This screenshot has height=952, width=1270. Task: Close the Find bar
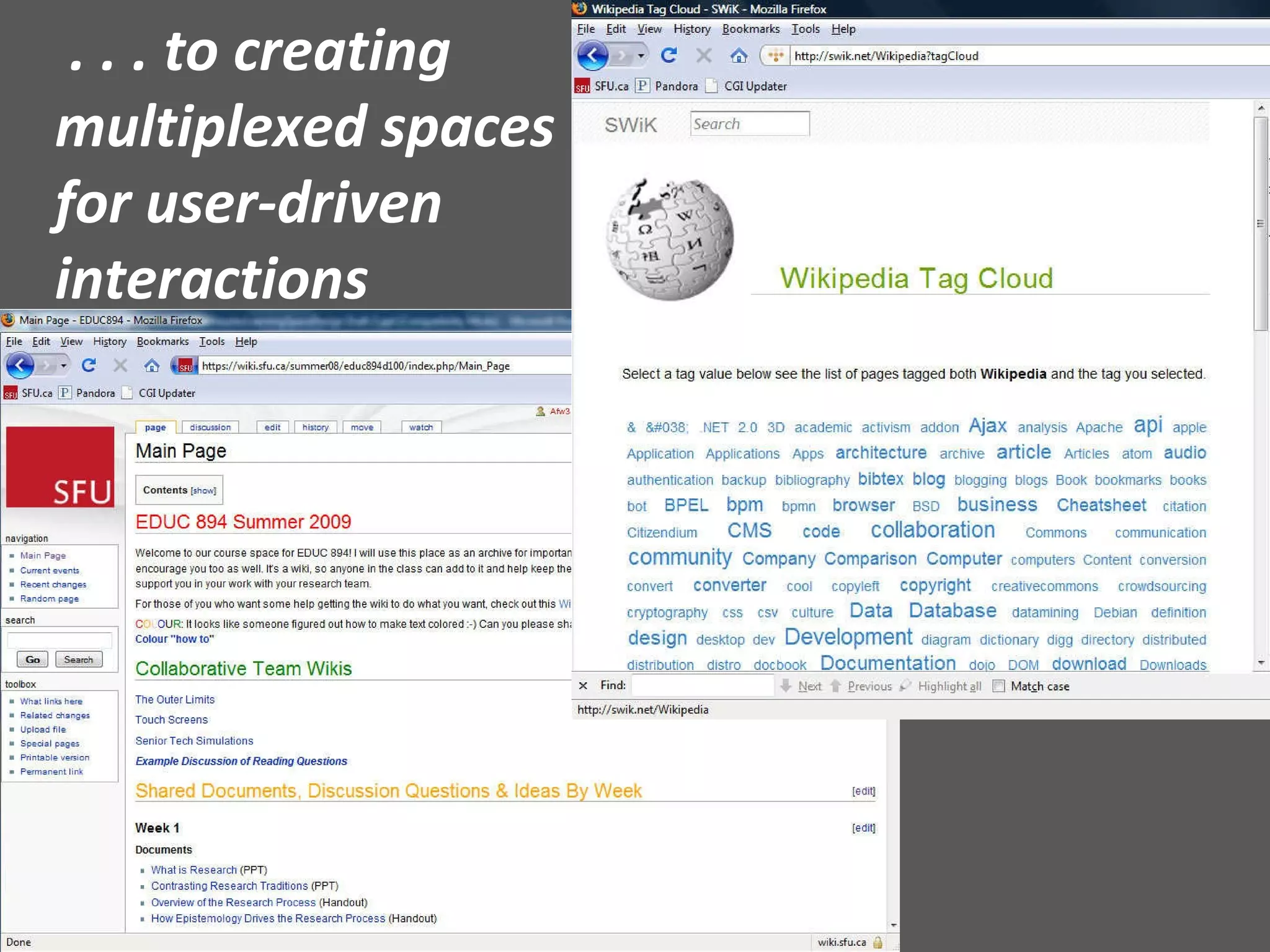tap(583, 685)
